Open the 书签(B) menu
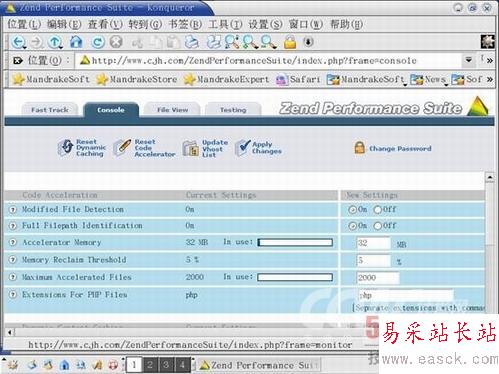 pyautogui.click(x=185, y=24)
